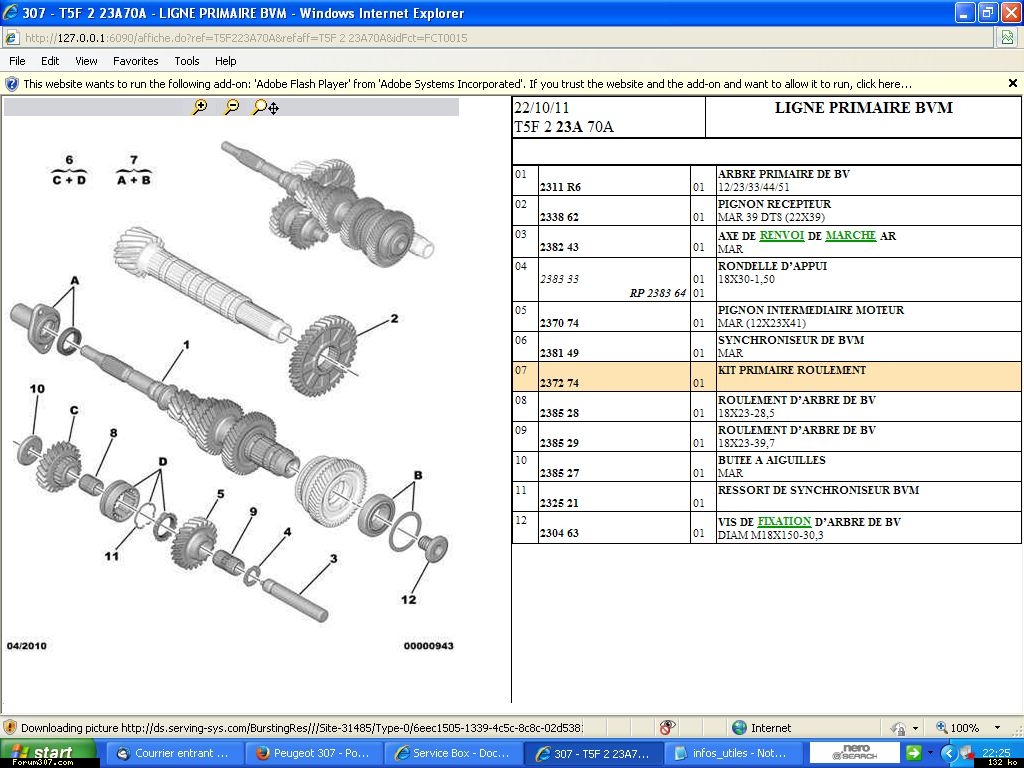Switch to Service Box taskbar window
This screenshot has width=1024, height=768.
point(452,753)
